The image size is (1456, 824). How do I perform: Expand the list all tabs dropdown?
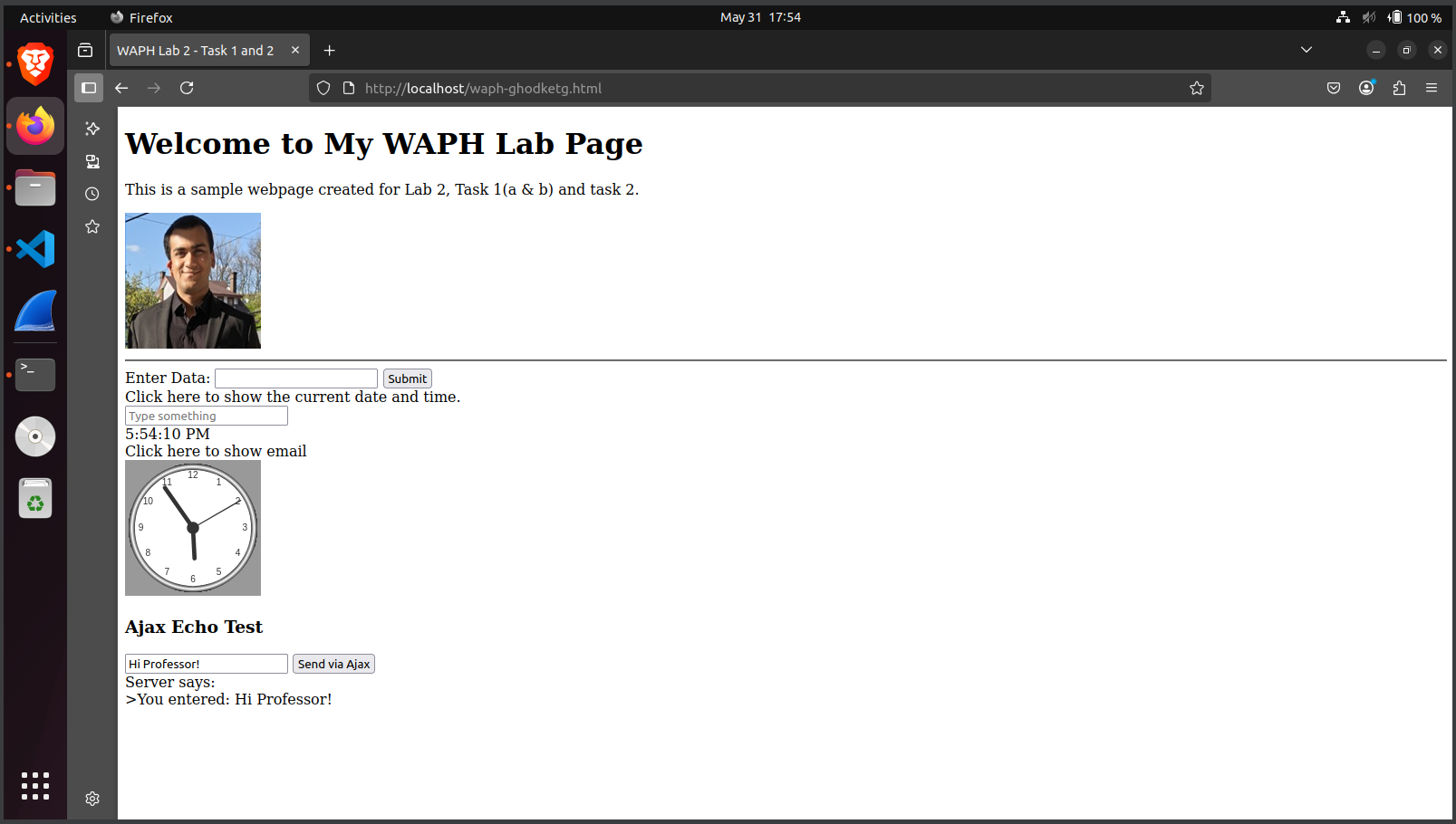[1307, 50]
